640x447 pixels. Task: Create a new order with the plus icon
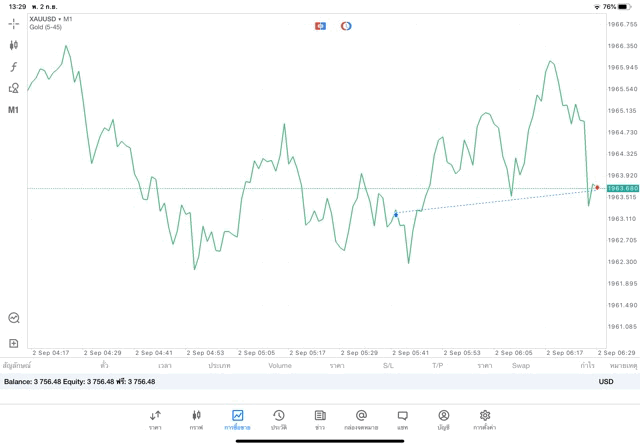pyautogui.click(x=14, y=343)
